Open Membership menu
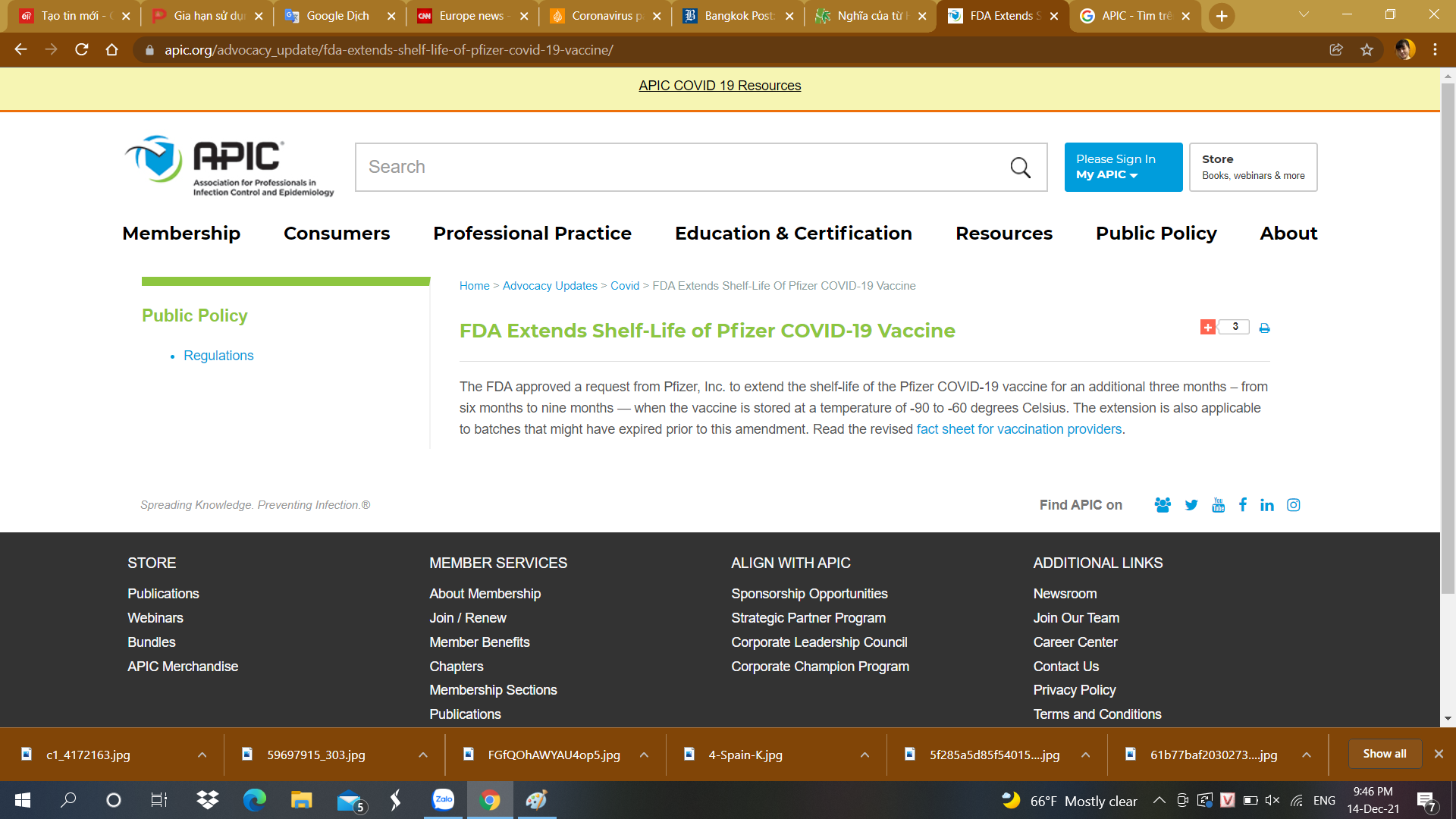 (181, 234)
